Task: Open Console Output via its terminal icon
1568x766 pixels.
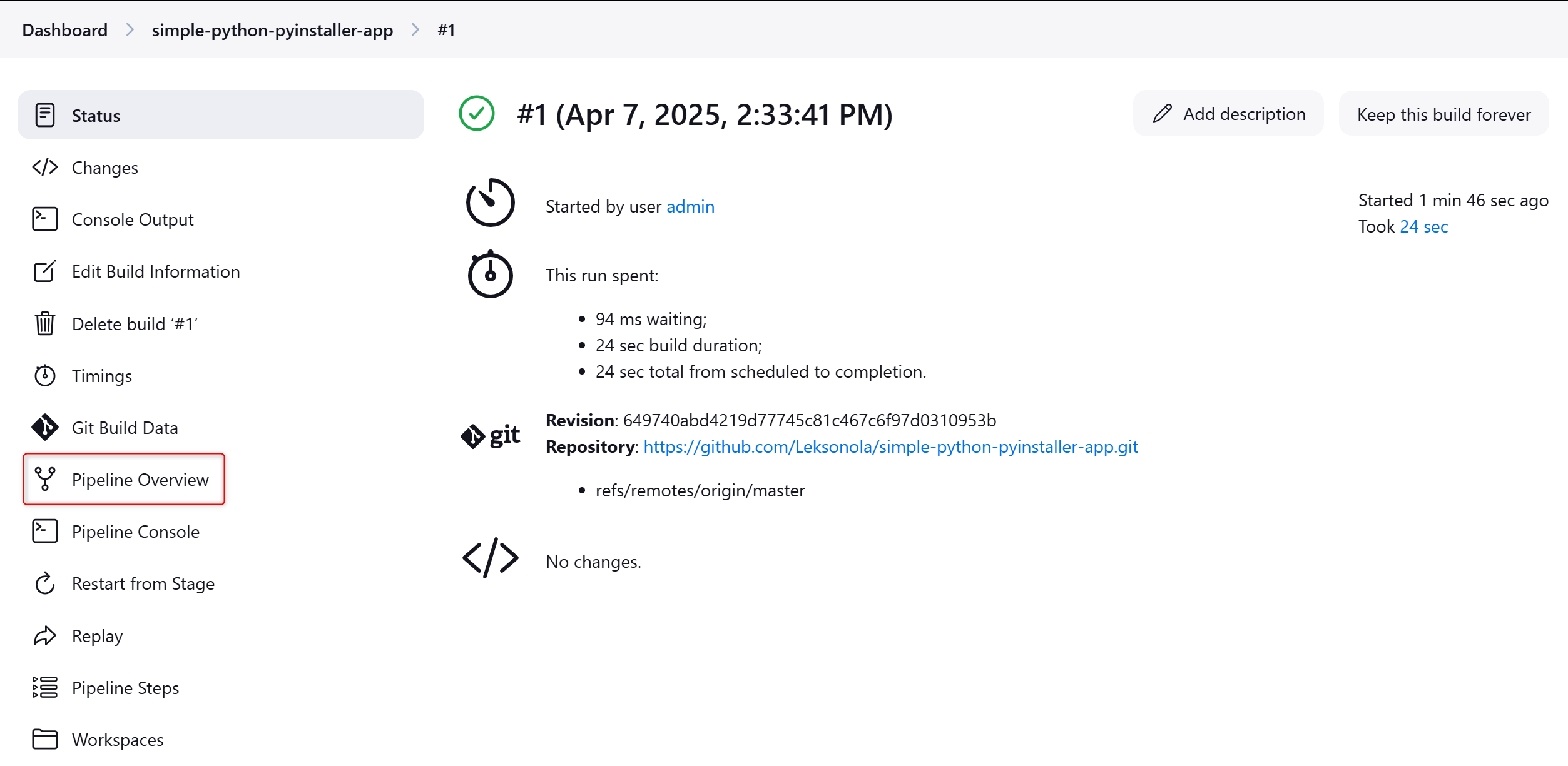Action: coord(45,219)
